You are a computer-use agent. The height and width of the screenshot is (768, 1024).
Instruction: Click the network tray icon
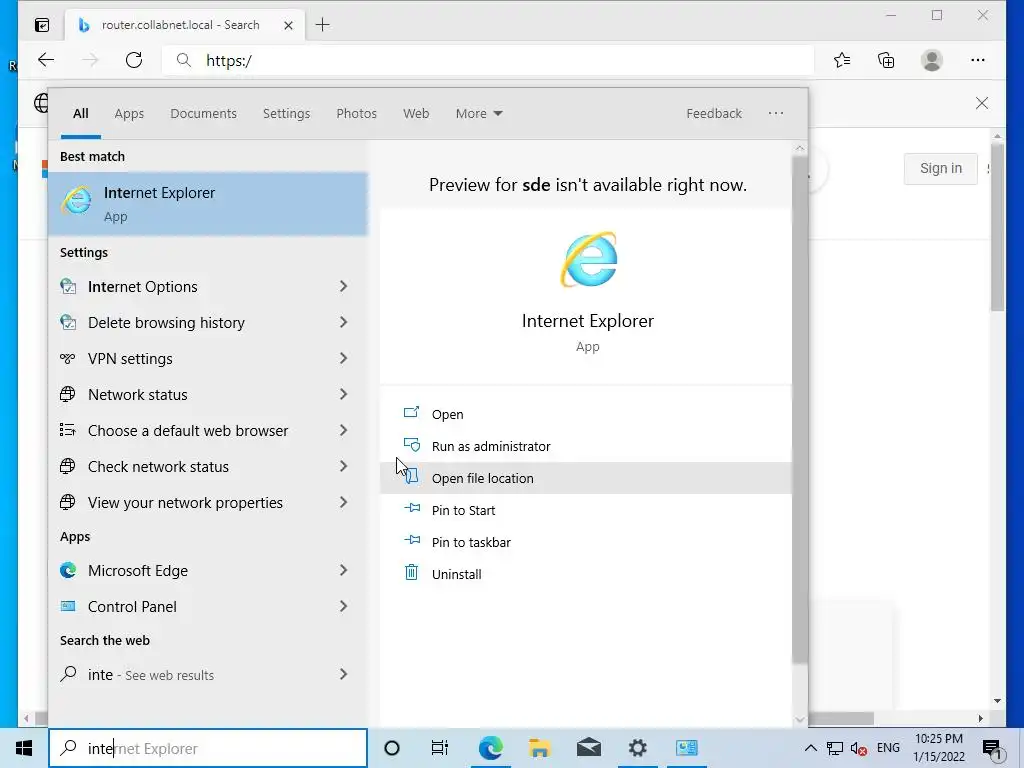coord(834,748)
